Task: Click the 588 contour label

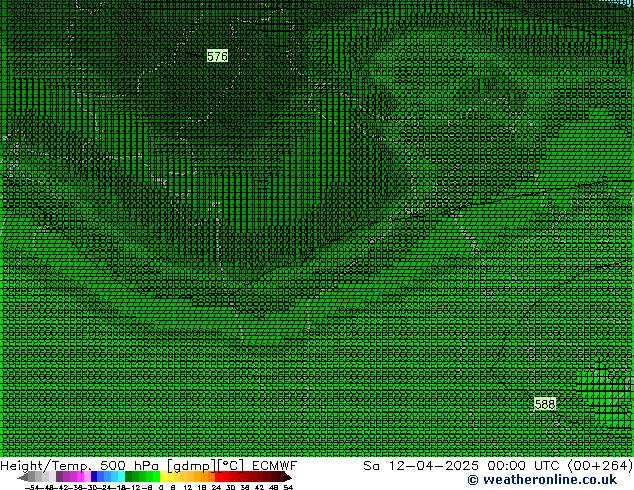Action: click(x=545, y=404)
